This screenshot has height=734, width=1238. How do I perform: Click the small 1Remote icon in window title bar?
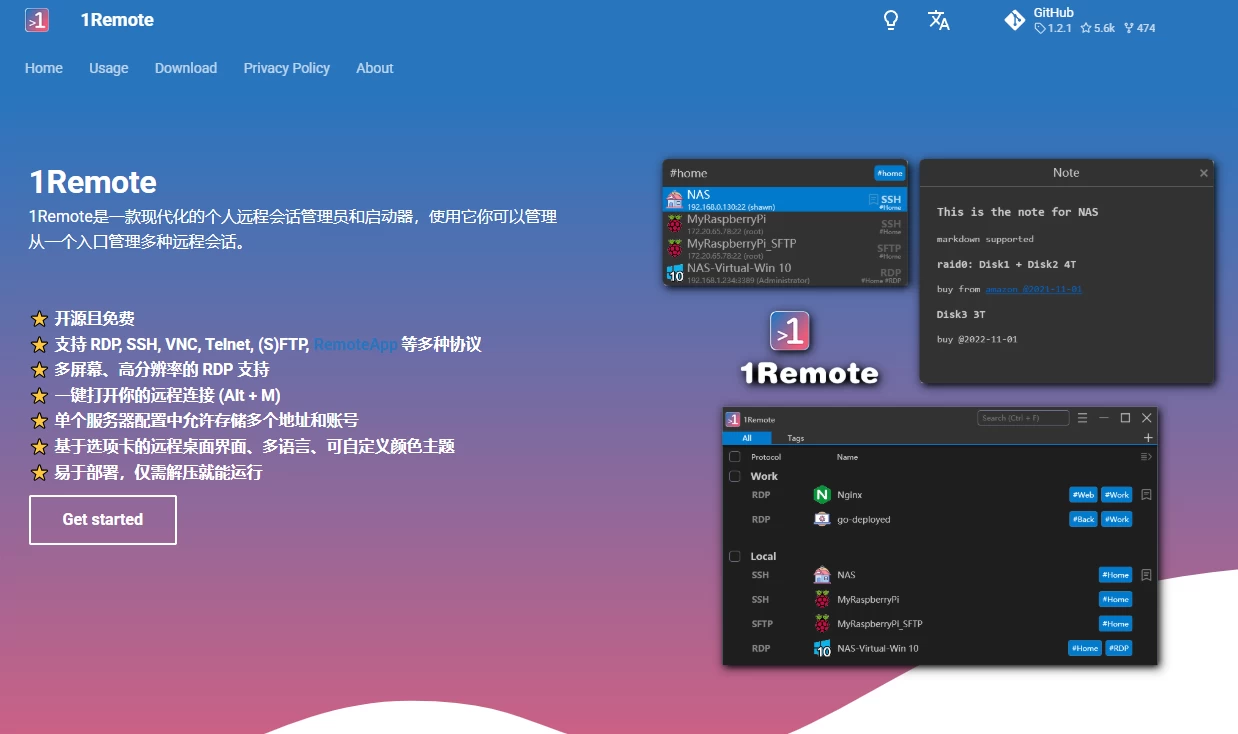[x=733, y=419]
